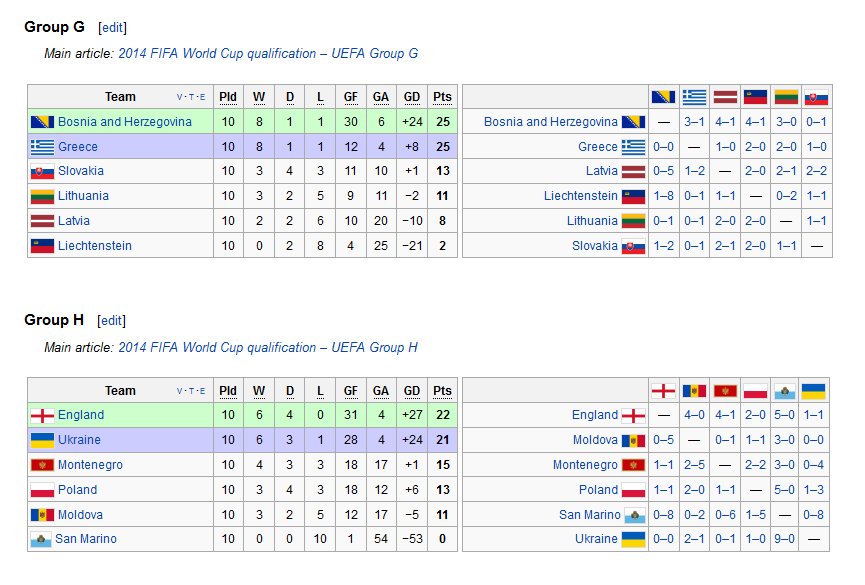865x585 pixels.
Task: Click the Ukraine flag in Group H results header
Action: pyautogui.click(x=813, y=391)
